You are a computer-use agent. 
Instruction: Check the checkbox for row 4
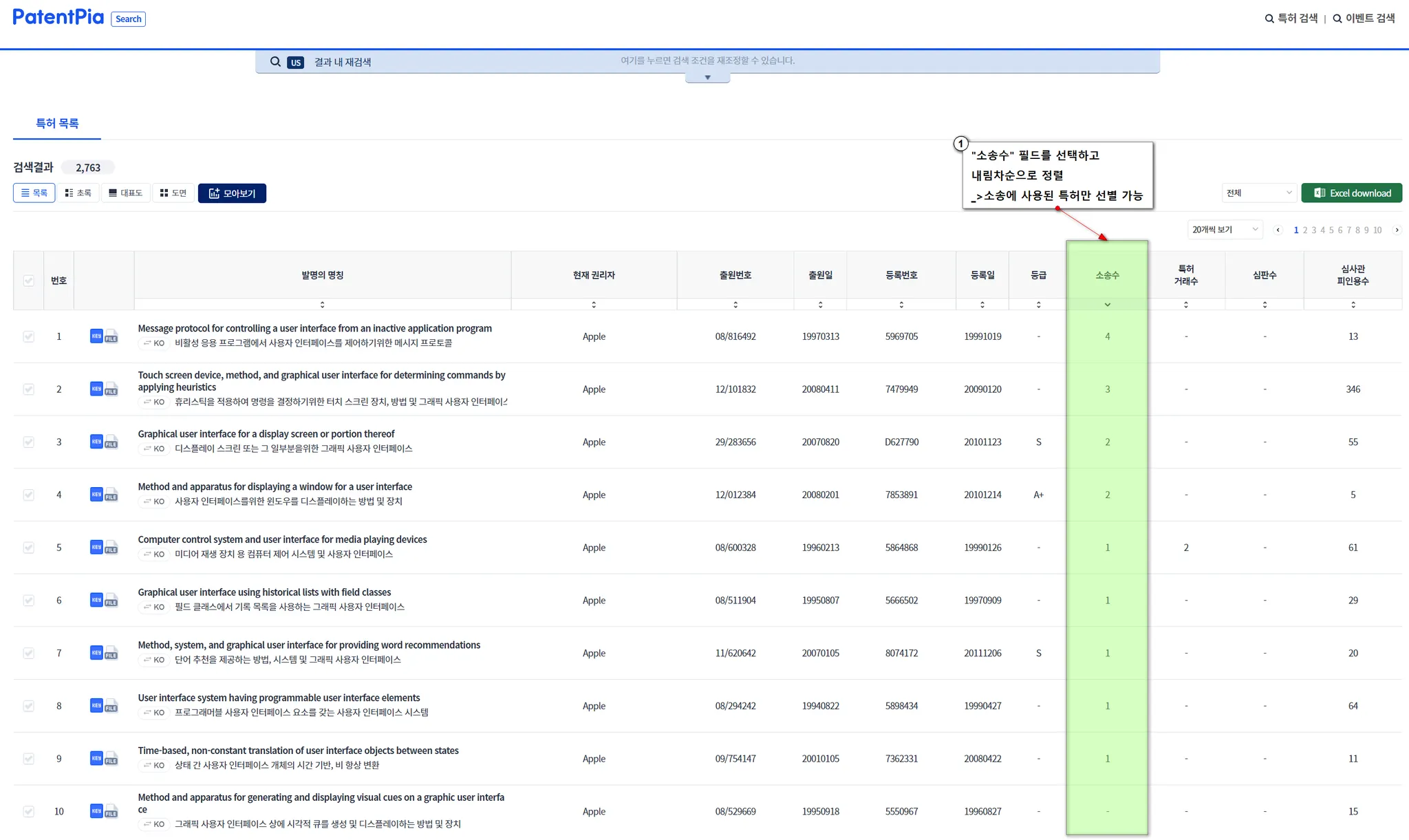coord(29,495)
